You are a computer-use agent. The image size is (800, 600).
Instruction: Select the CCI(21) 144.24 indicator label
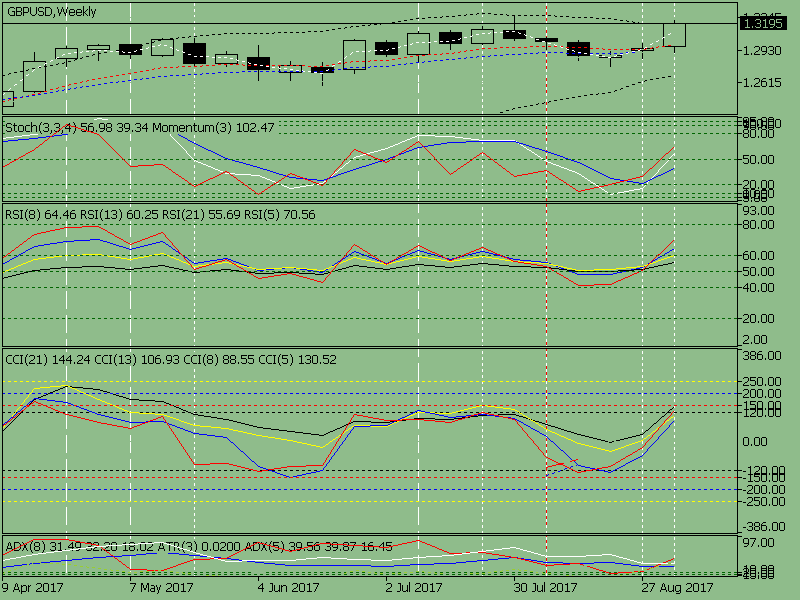(47, 360)
